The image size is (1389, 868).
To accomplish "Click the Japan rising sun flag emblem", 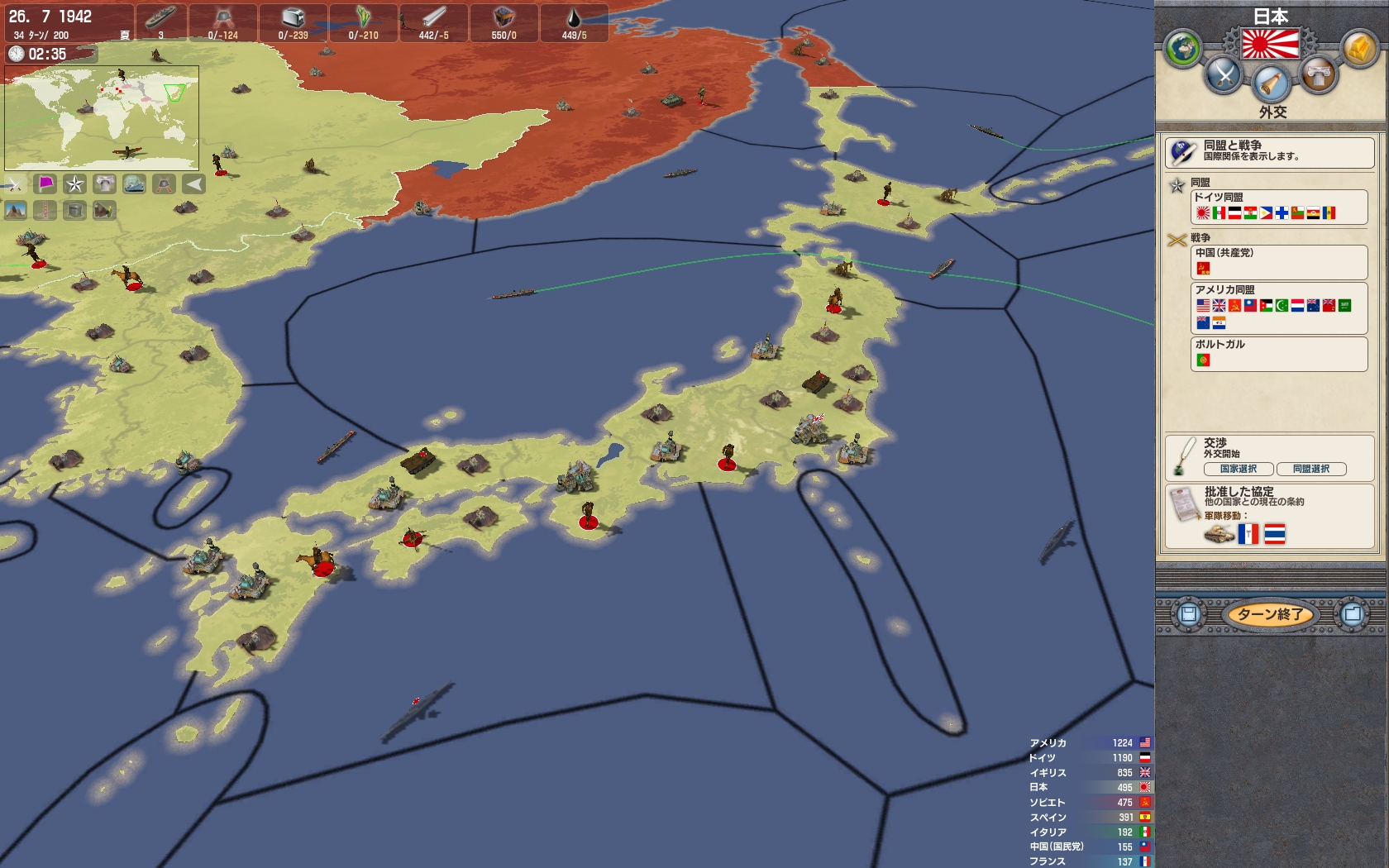I will [1270, 44].
